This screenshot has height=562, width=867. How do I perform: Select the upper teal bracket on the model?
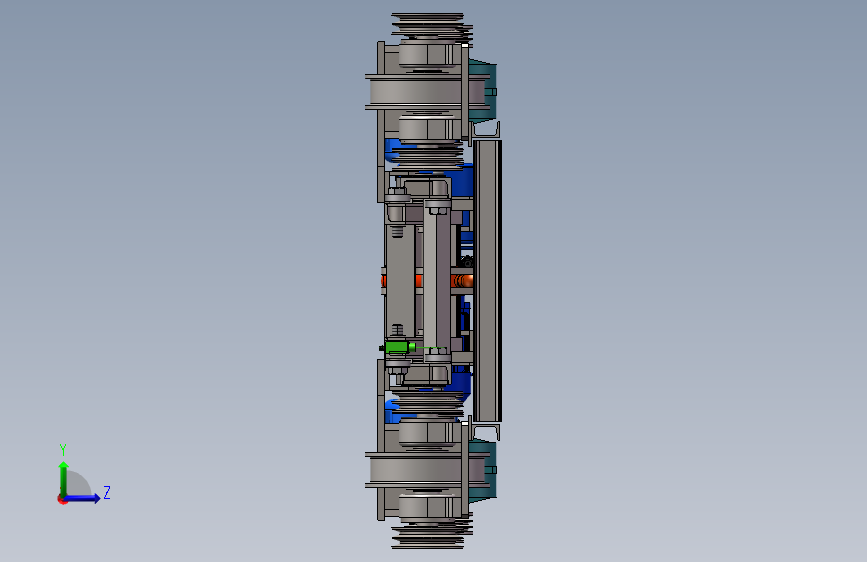coord(483,90)
